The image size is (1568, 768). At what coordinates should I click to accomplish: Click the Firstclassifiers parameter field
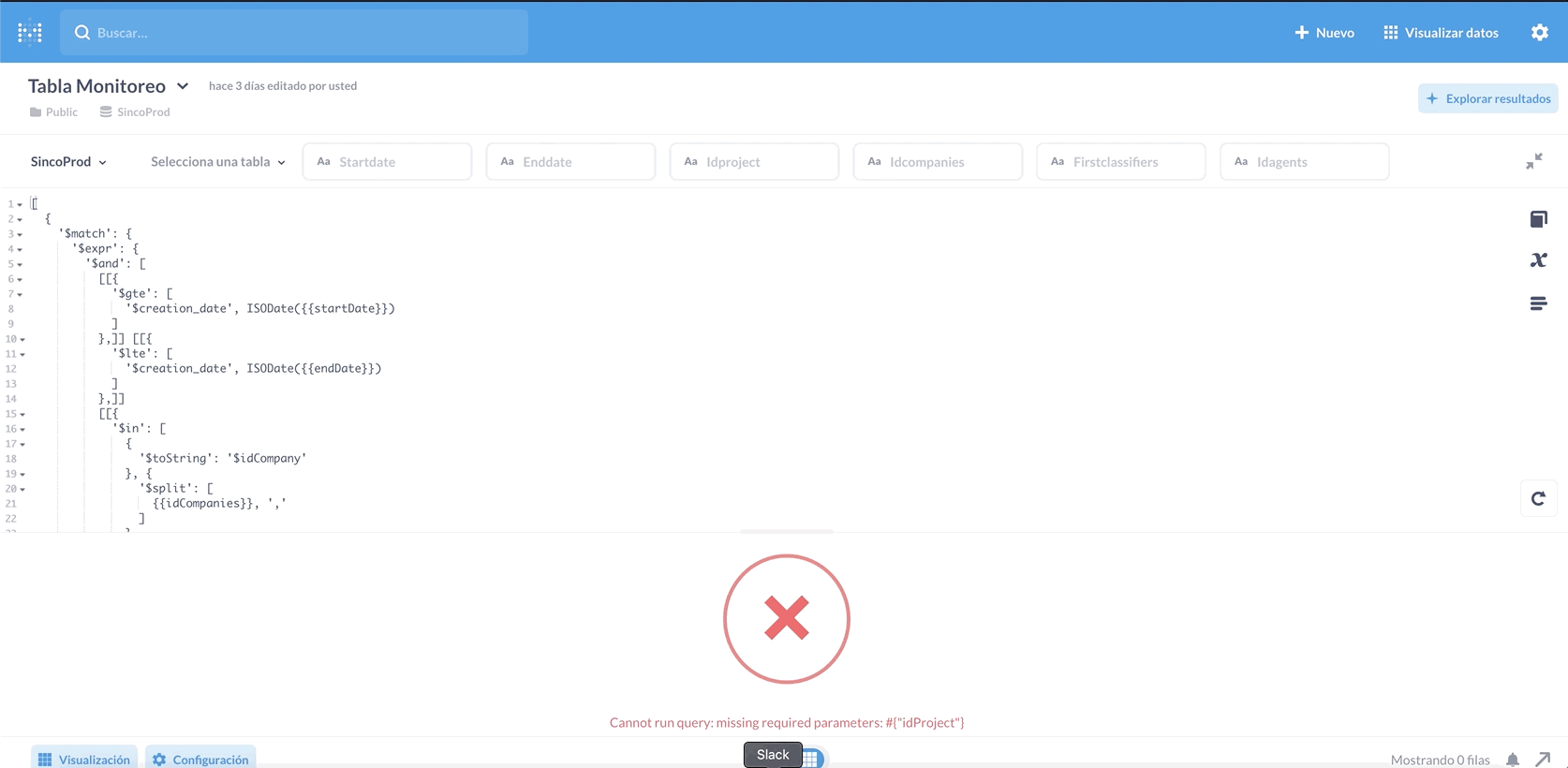click(x=1121, y=162)
